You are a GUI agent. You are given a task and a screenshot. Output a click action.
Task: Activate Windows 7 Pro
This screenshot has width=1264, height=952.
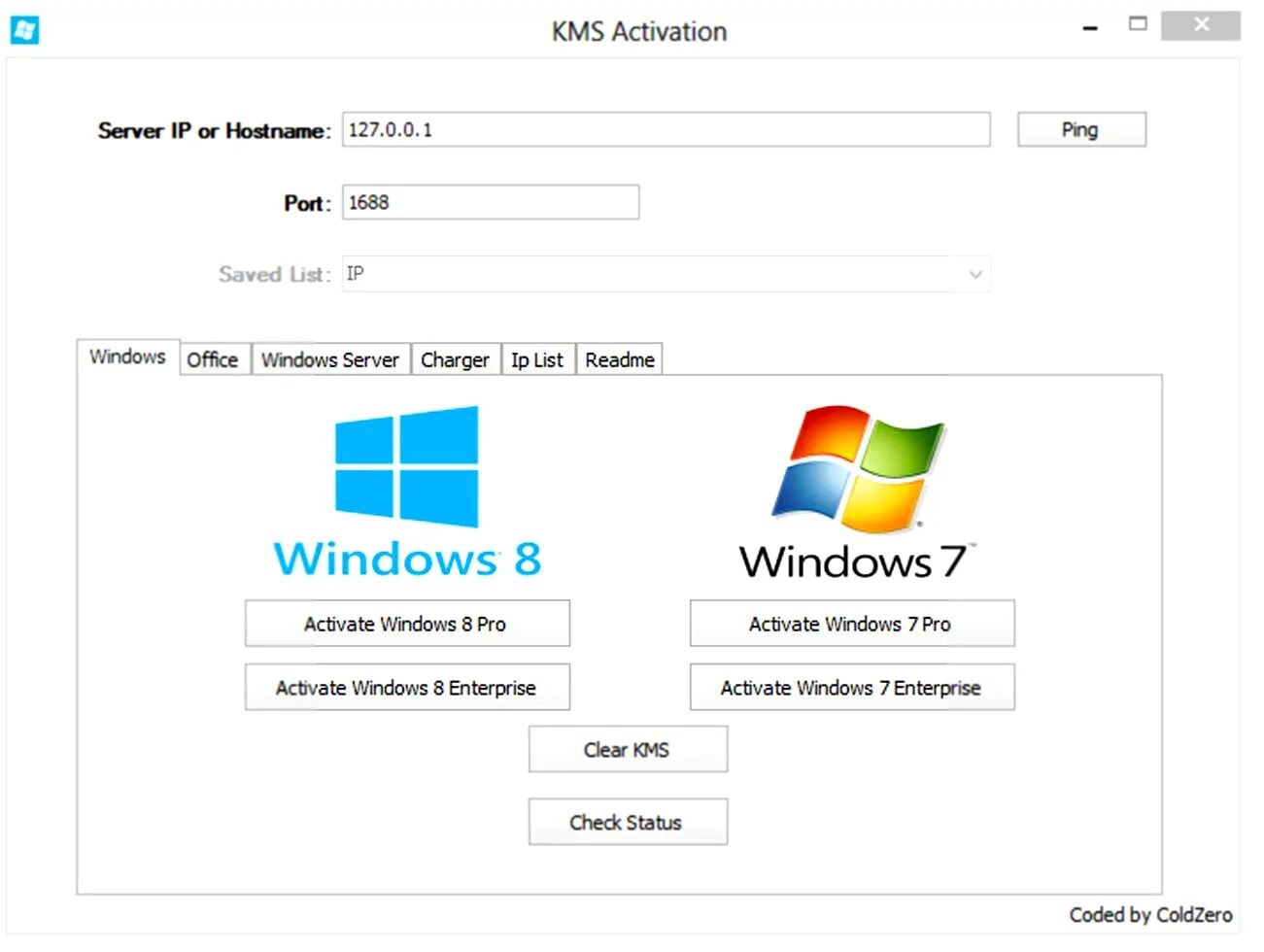coord(852,624)
